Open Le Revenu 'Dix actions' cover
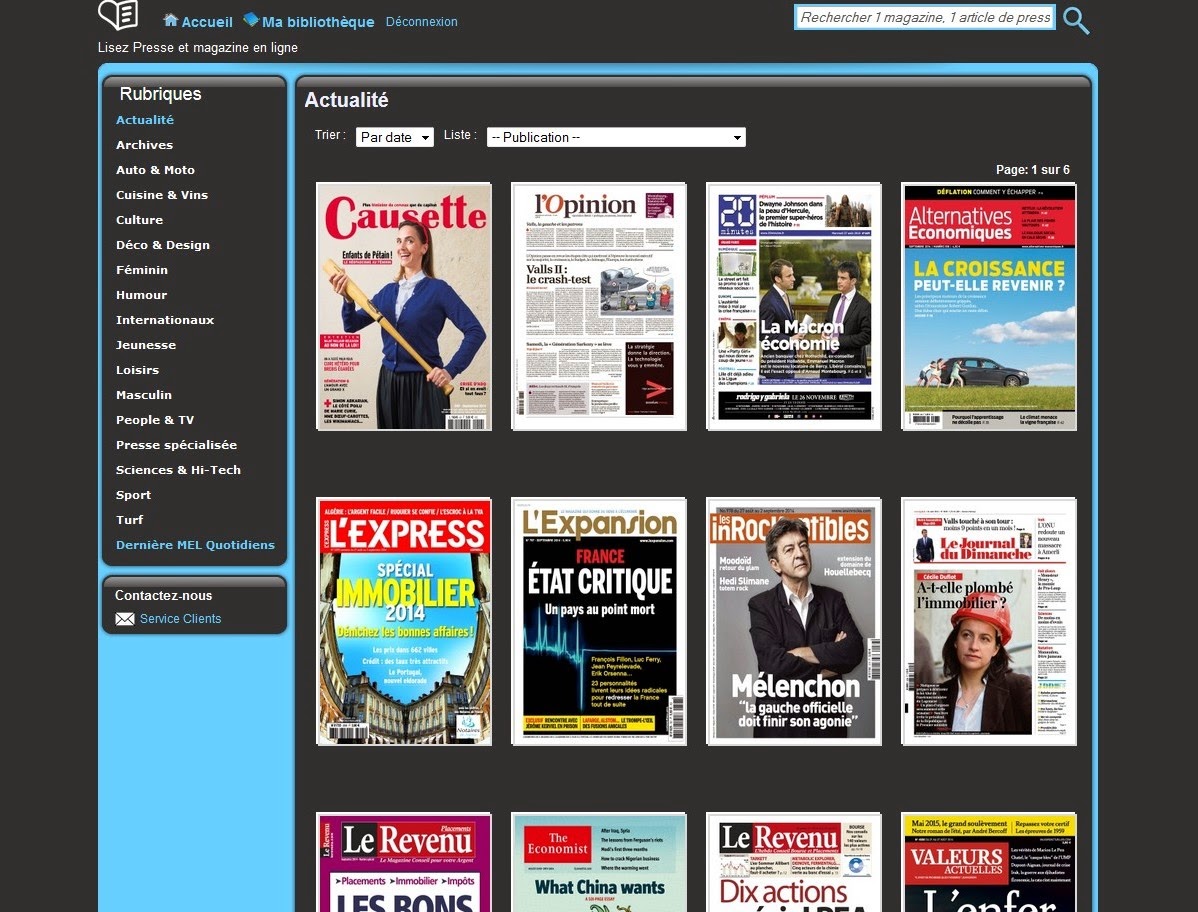Screen dimensions: 1198x912 tap(794, 862)
